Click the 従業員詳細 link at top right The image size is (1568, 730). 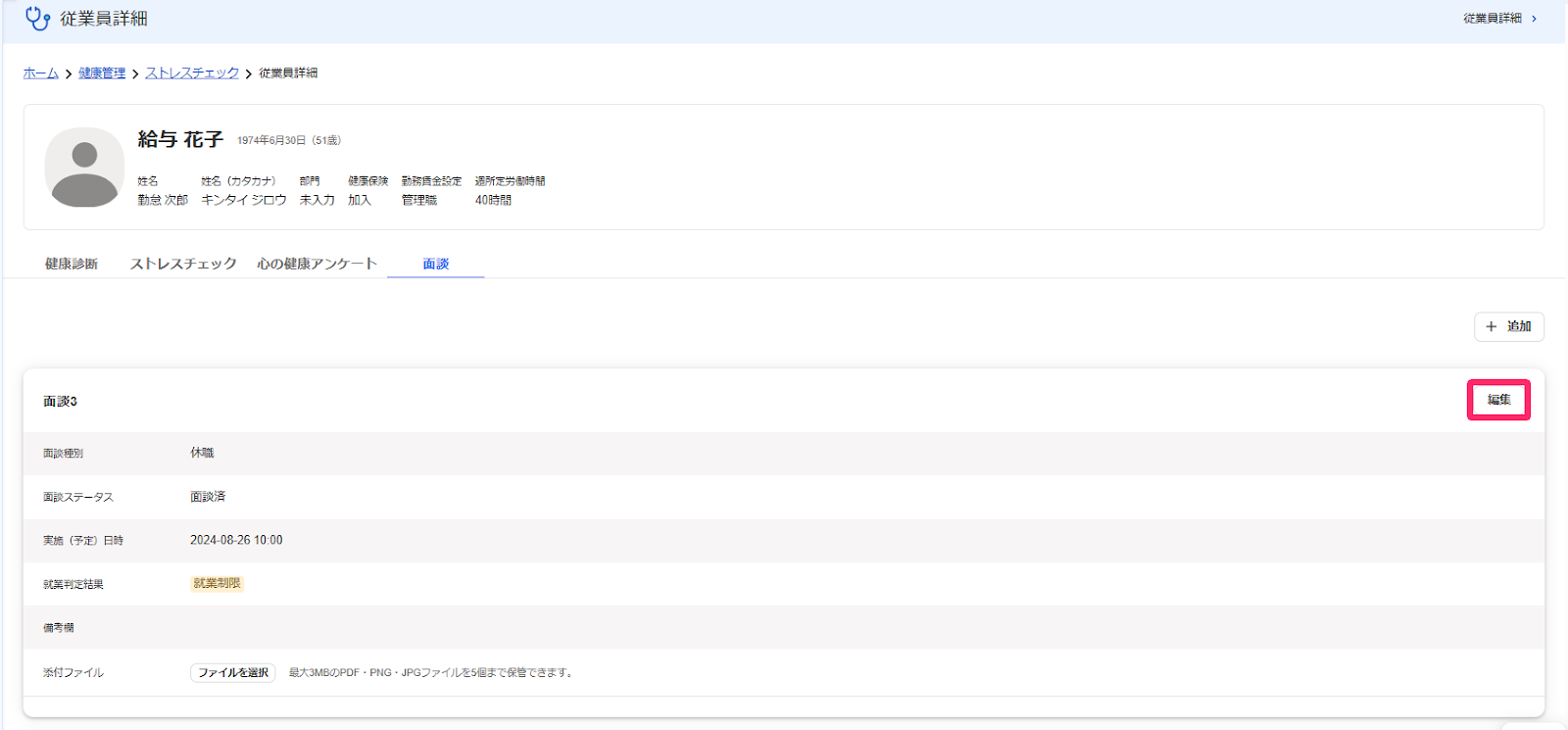[x=1493, y=19]
